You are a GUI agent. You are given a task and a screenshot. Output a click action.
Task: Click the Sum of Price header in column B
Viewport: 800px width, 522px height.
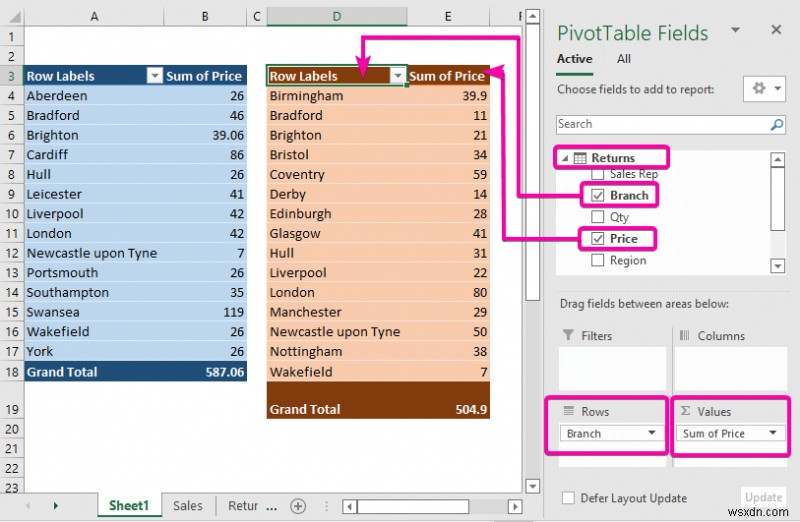click(x=205, y=76)
